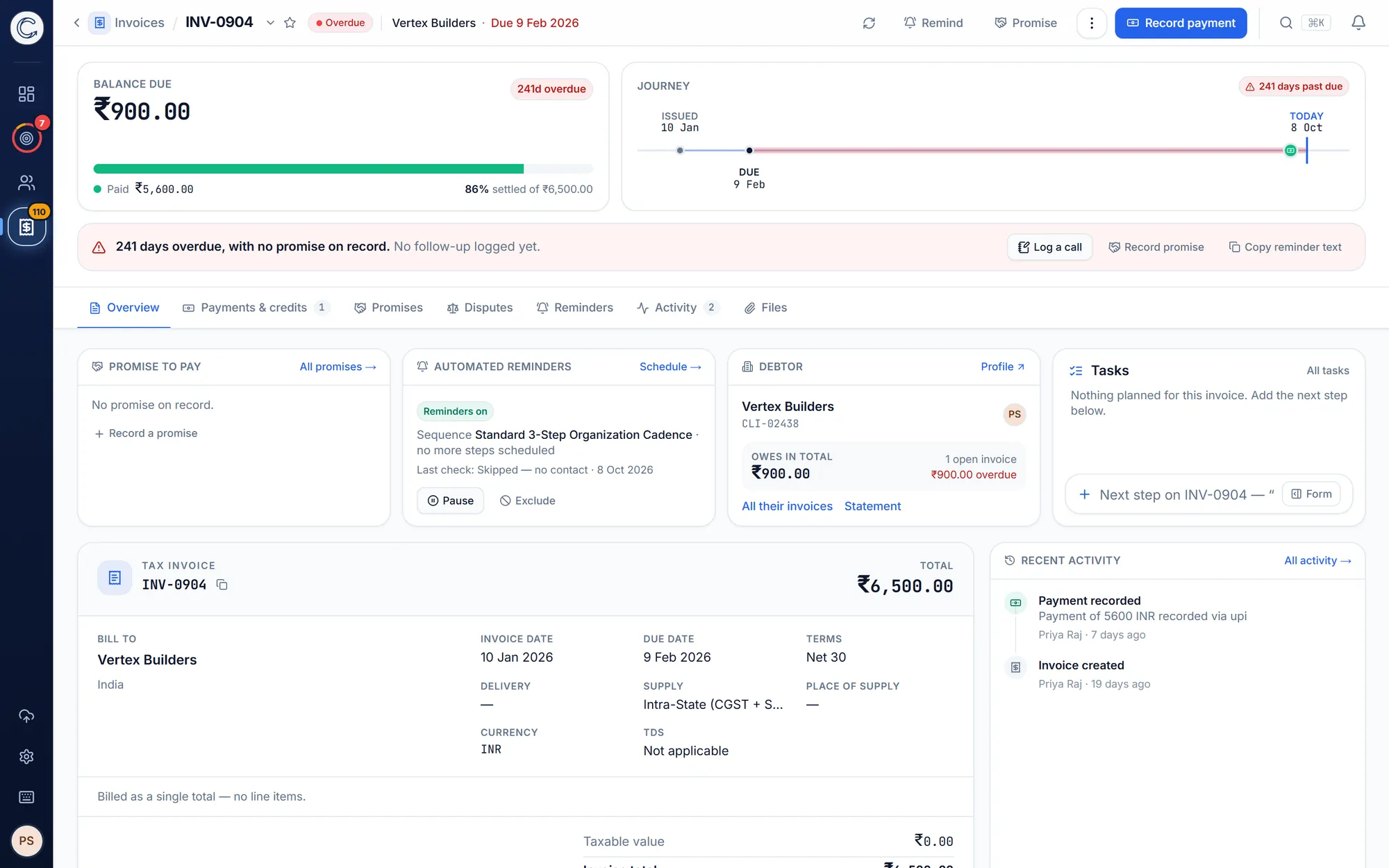Open the debtor Statement link
Image resolution: width=1389 pixels, height=868 pixels.
872,506
